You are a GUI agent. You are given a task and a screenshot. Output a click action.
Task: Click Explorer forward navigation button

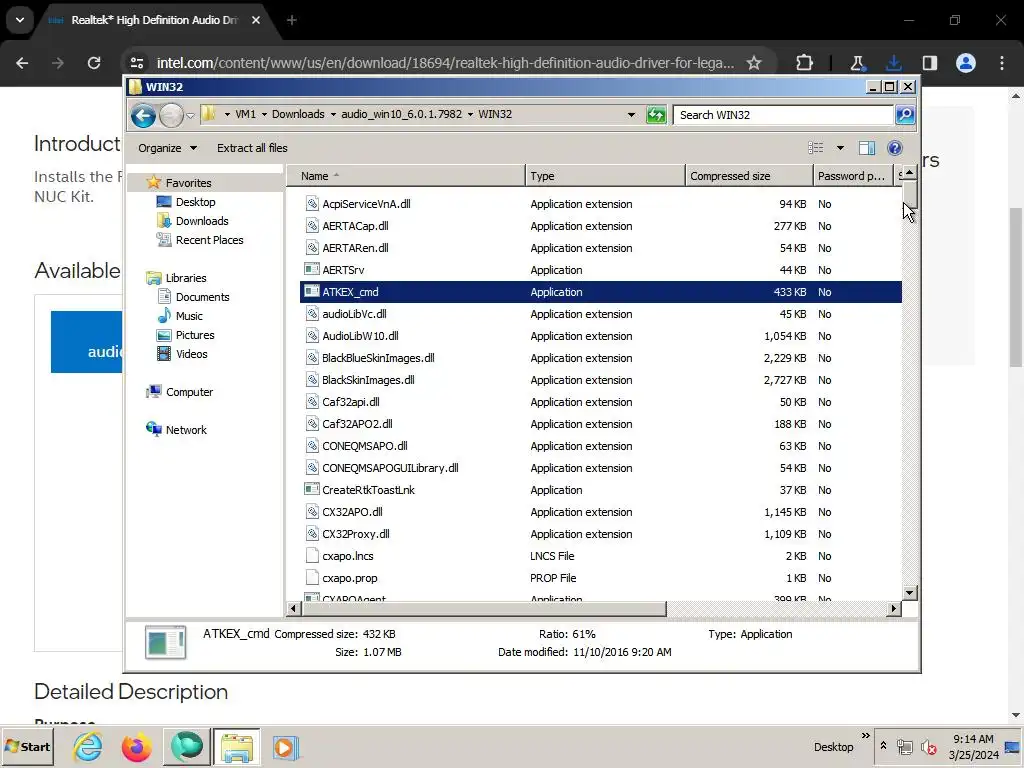(x=171, y=116)
